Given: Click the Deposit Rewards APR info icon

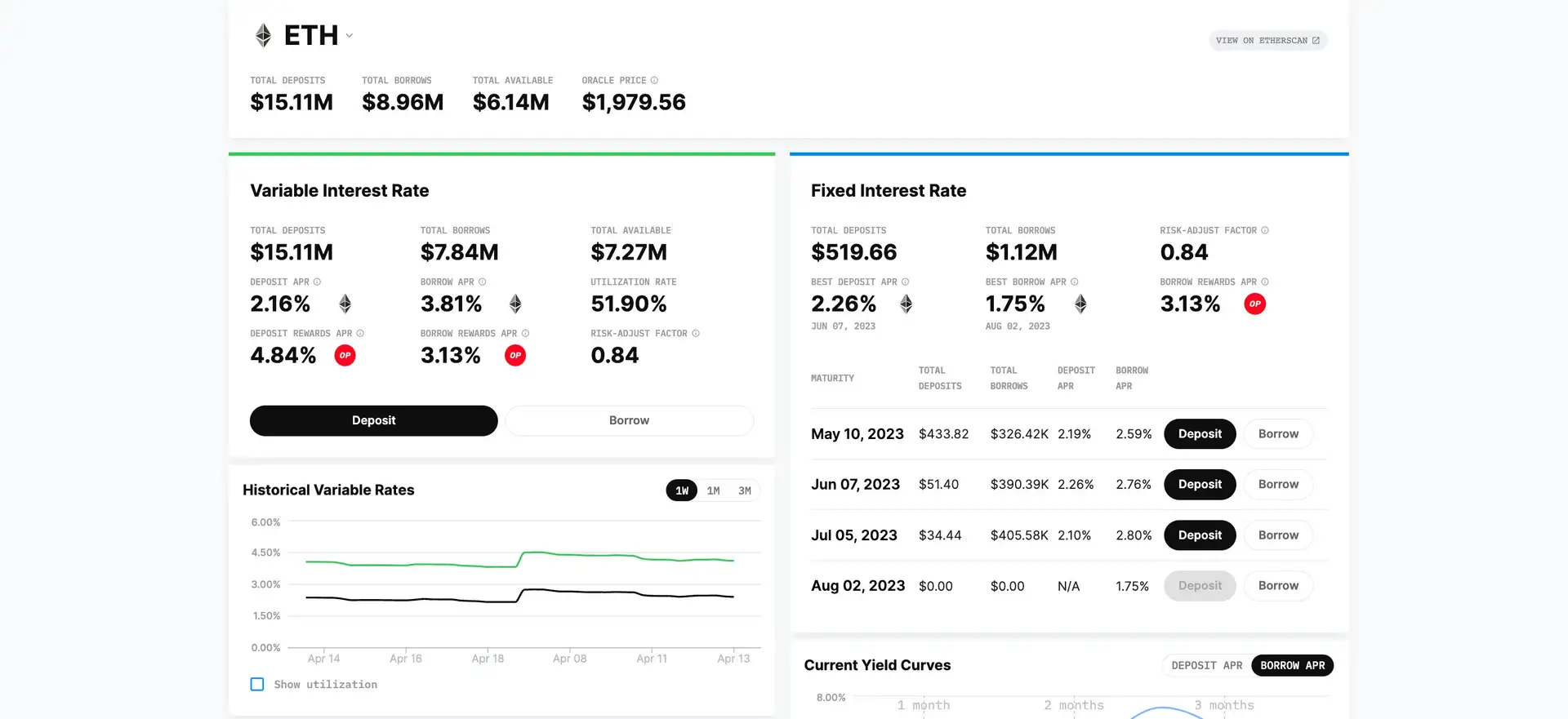Looking at the screenshot, I should pyautogui.click(x=360, y=334).
